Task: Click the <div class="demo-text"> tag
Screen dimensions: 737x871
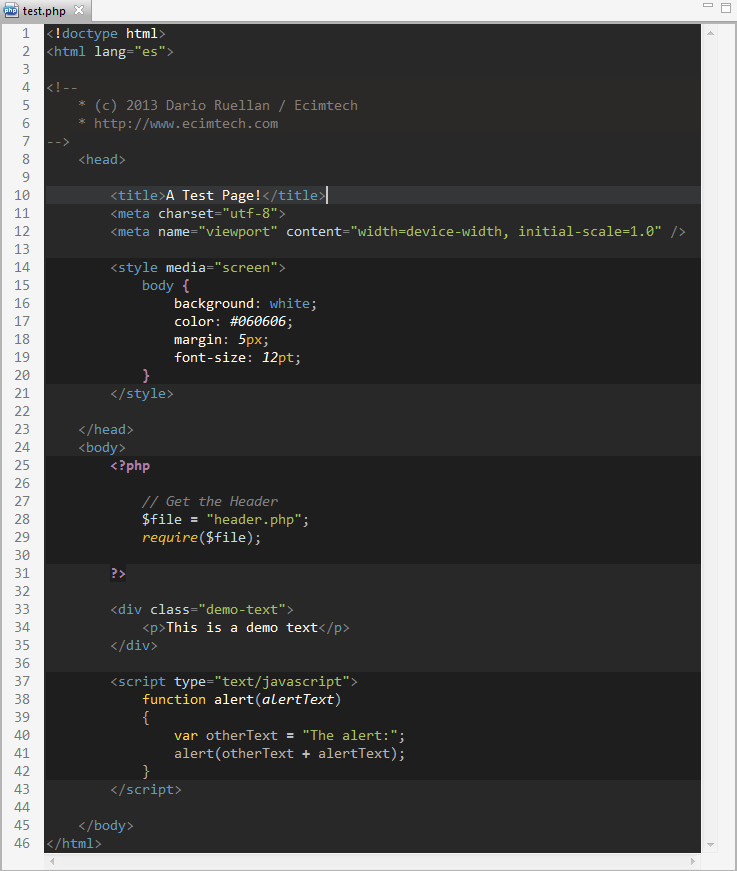Action: point(202,609)
